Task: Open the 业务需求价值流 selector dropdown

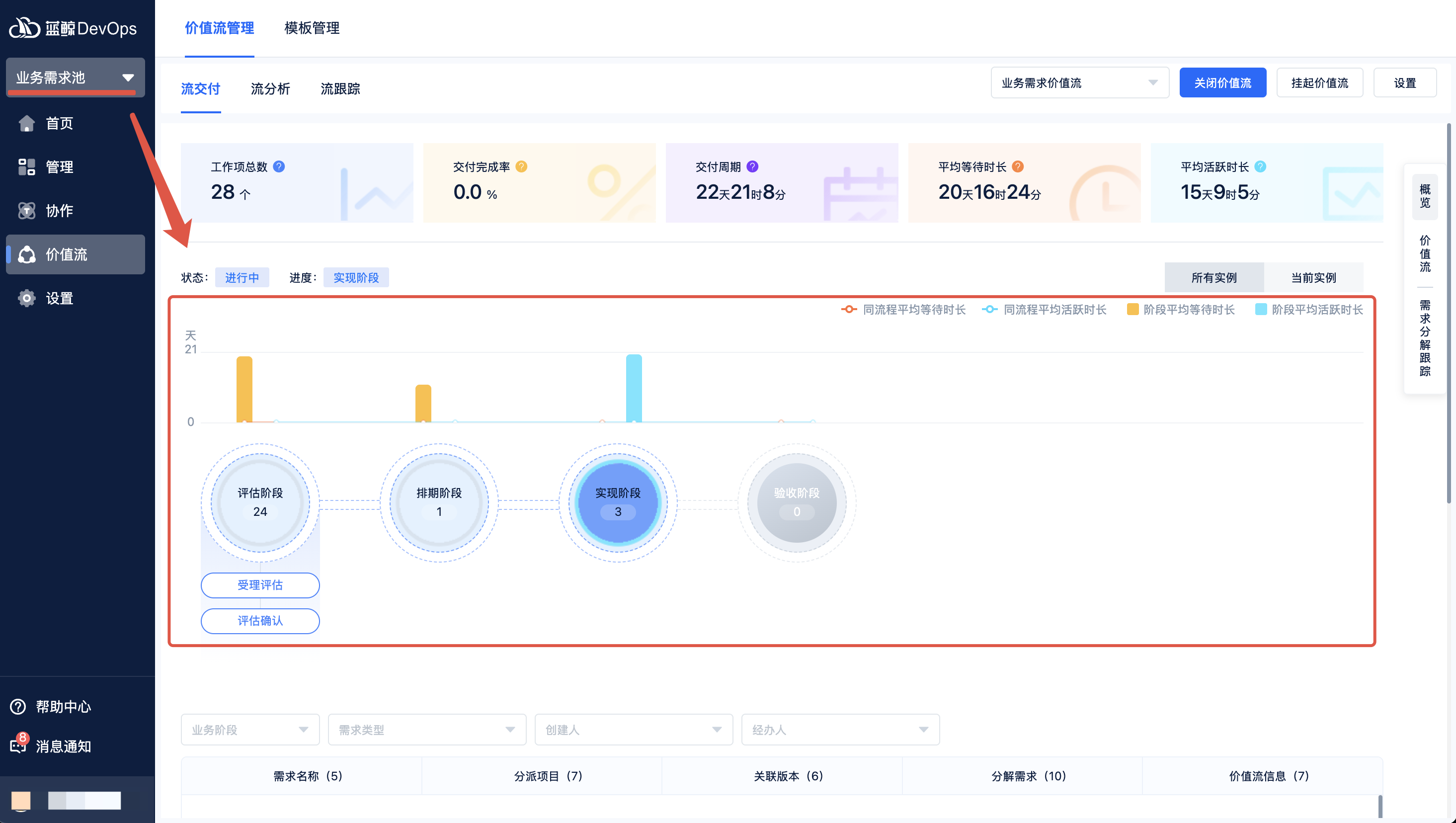Action: tap(1079, 83)
